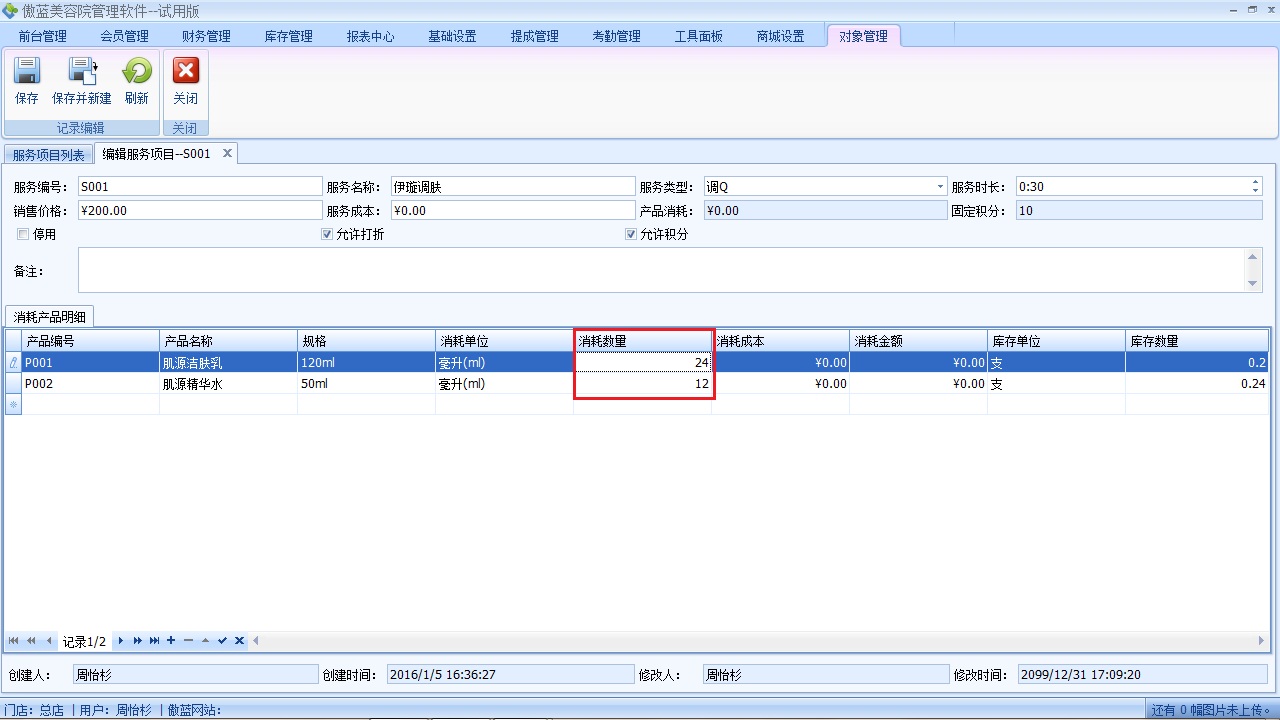Open the 服务类型 dropdown
Image resolution: width=1280 pixels, height=720 pixels.
[x=940, y=187]
